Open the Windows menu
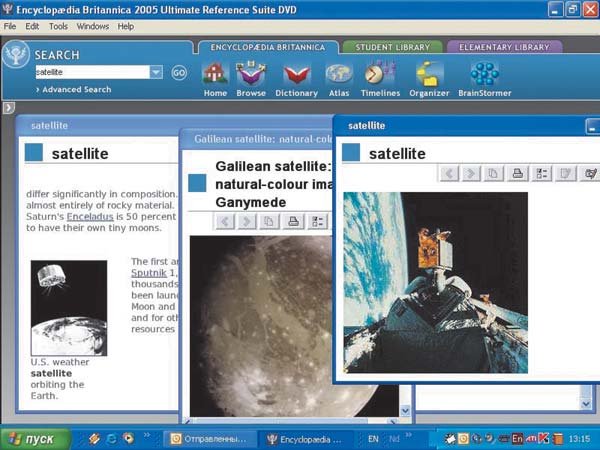Screen dimensions: 600x450 point(93,26)
